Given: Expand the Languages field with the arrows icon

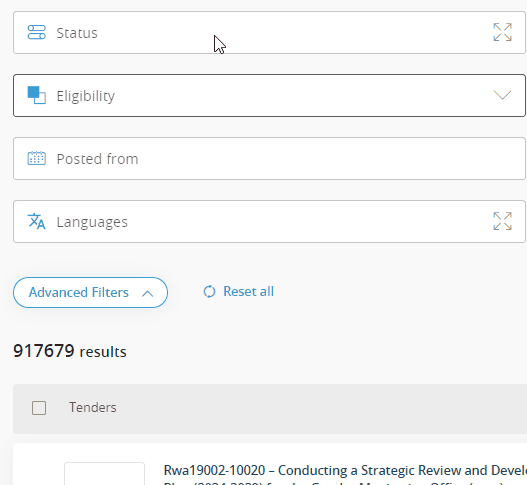Looking at the screenshot, I should (502, 221).
